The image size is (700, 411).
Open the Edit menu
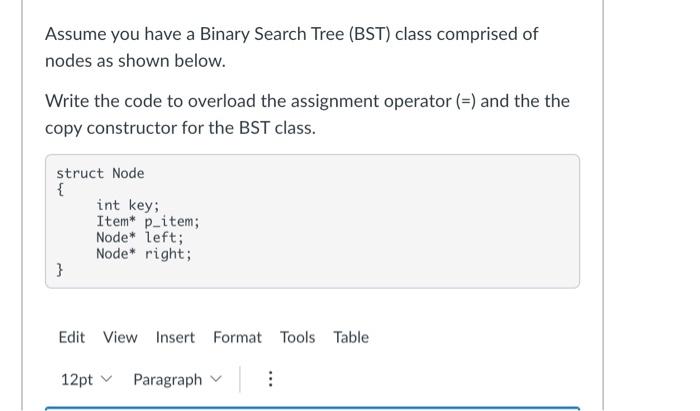coord(71,337)
